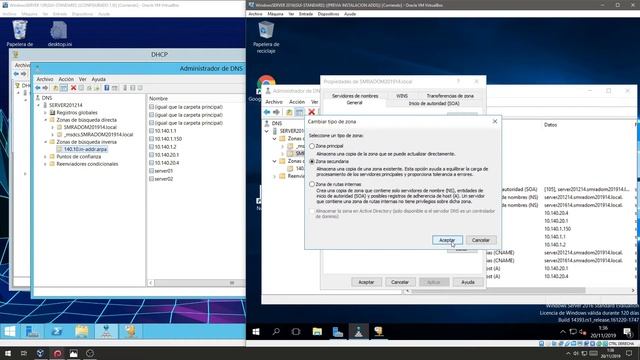Image resolution: width=640 pixels, height=360 pixels.
Task: Select Zona de rutas internas radio button
Action: (312, 184)
